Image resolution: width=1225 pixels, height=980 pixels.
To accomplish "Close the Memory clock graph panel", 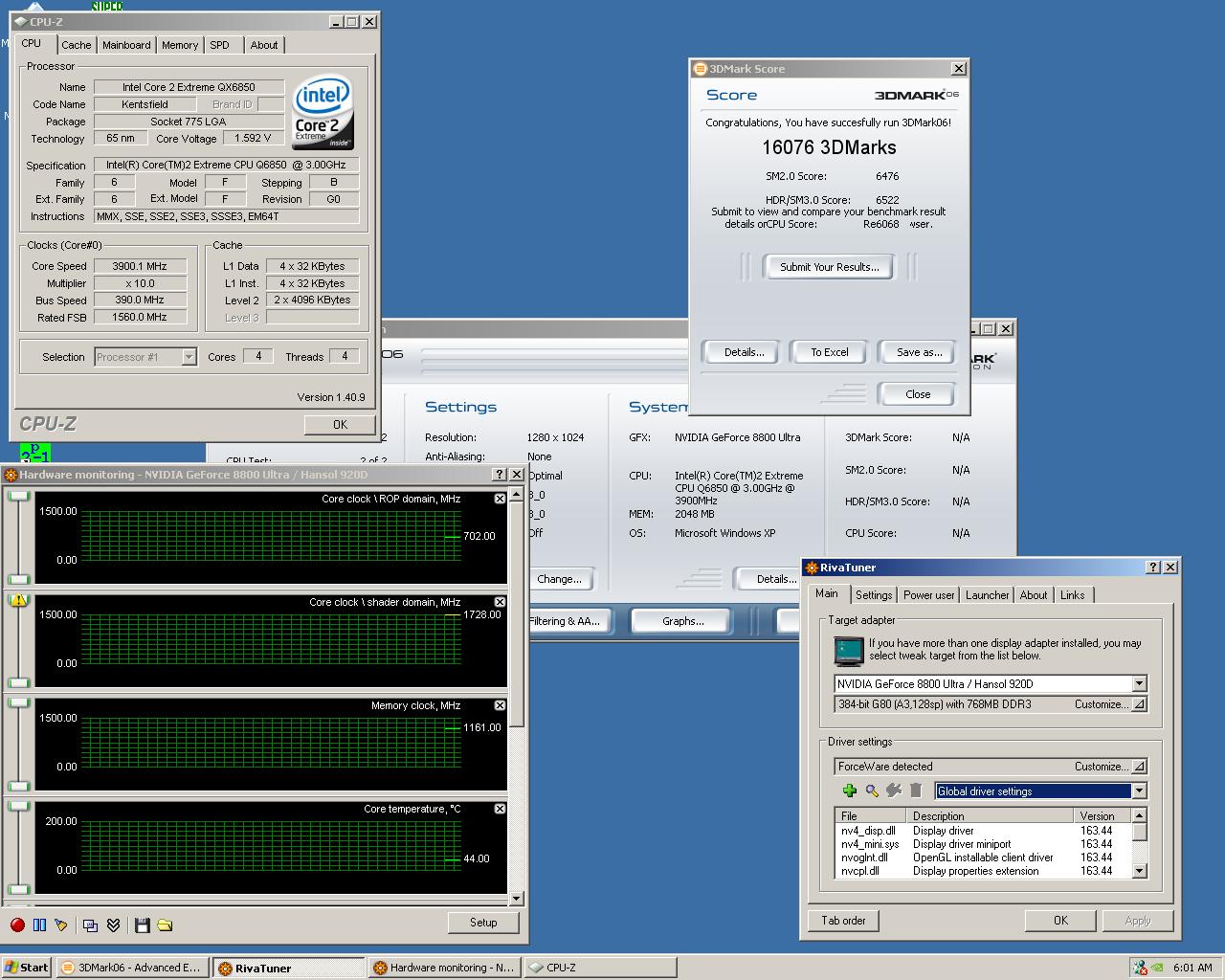I will [500, 705].
